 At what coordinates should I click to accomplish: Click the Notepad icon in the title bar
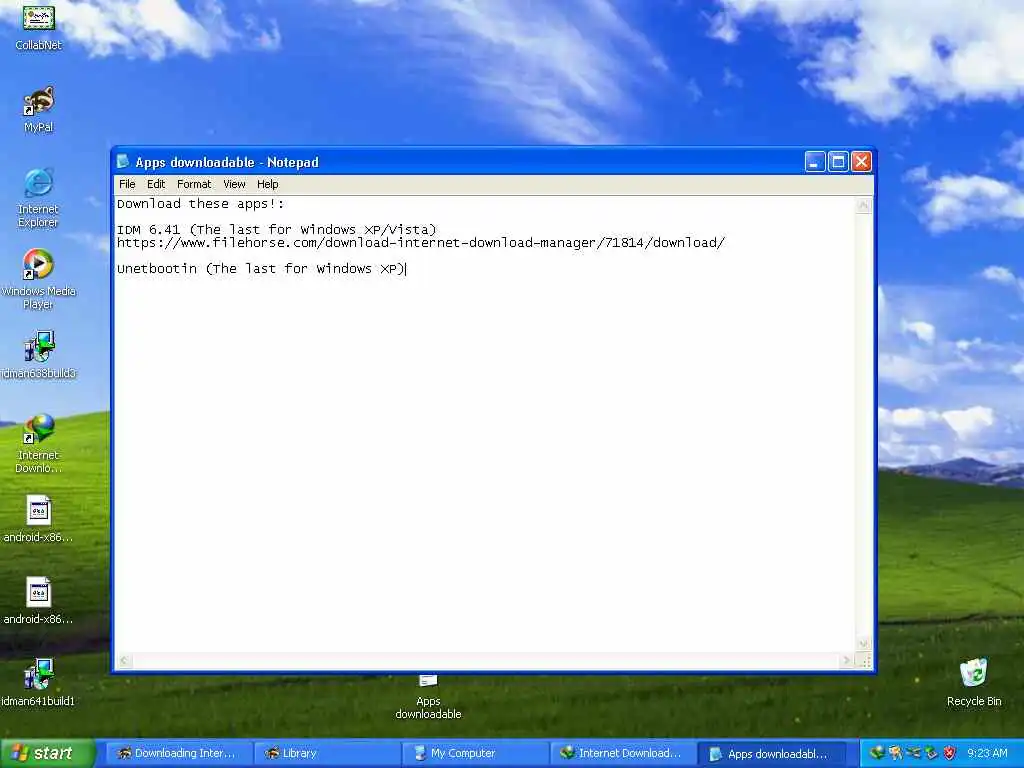pyautogui.click(x=123, y=161)
